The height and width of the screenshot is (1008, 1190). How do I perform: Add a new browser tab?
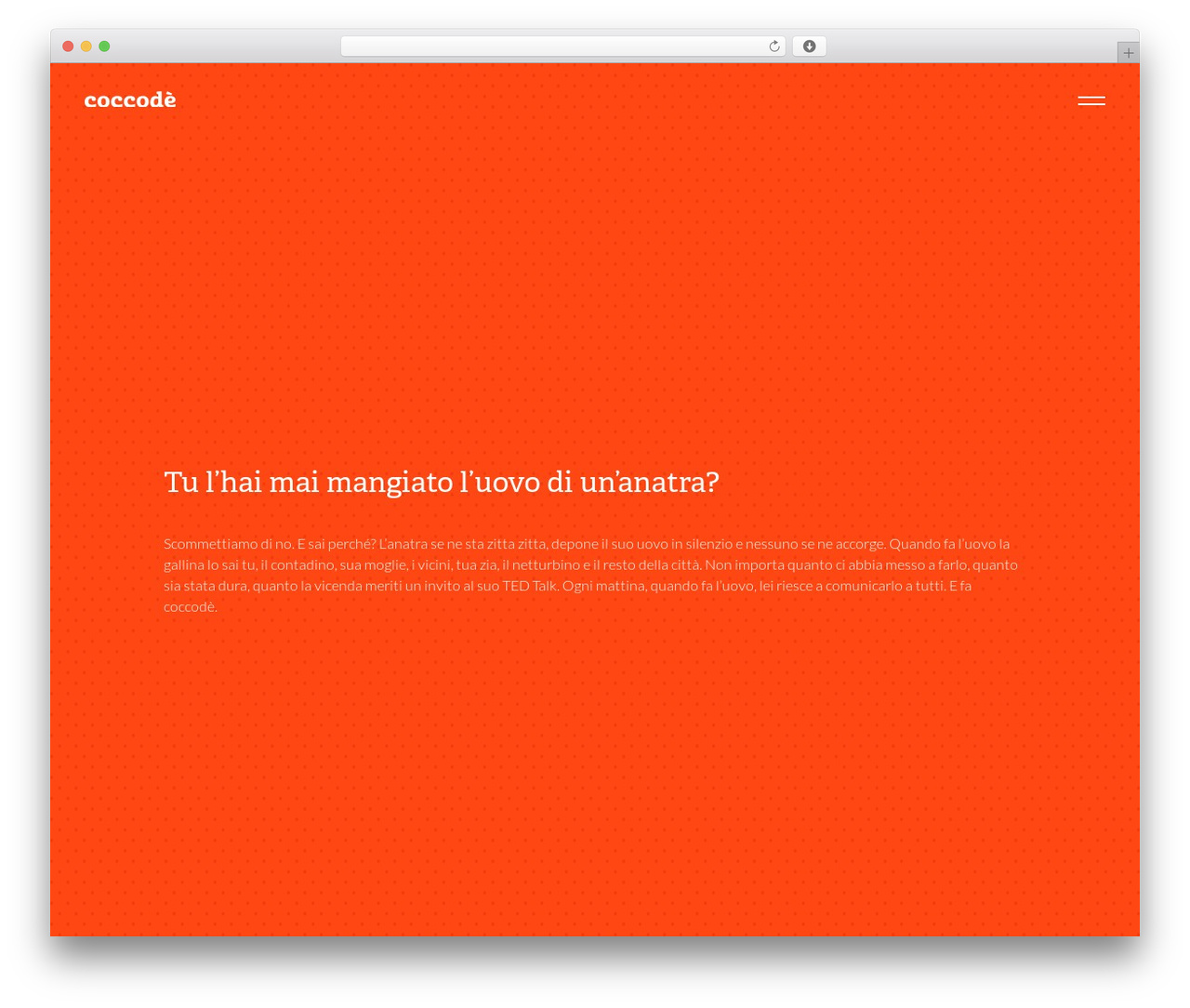(x=1128, y=53)
